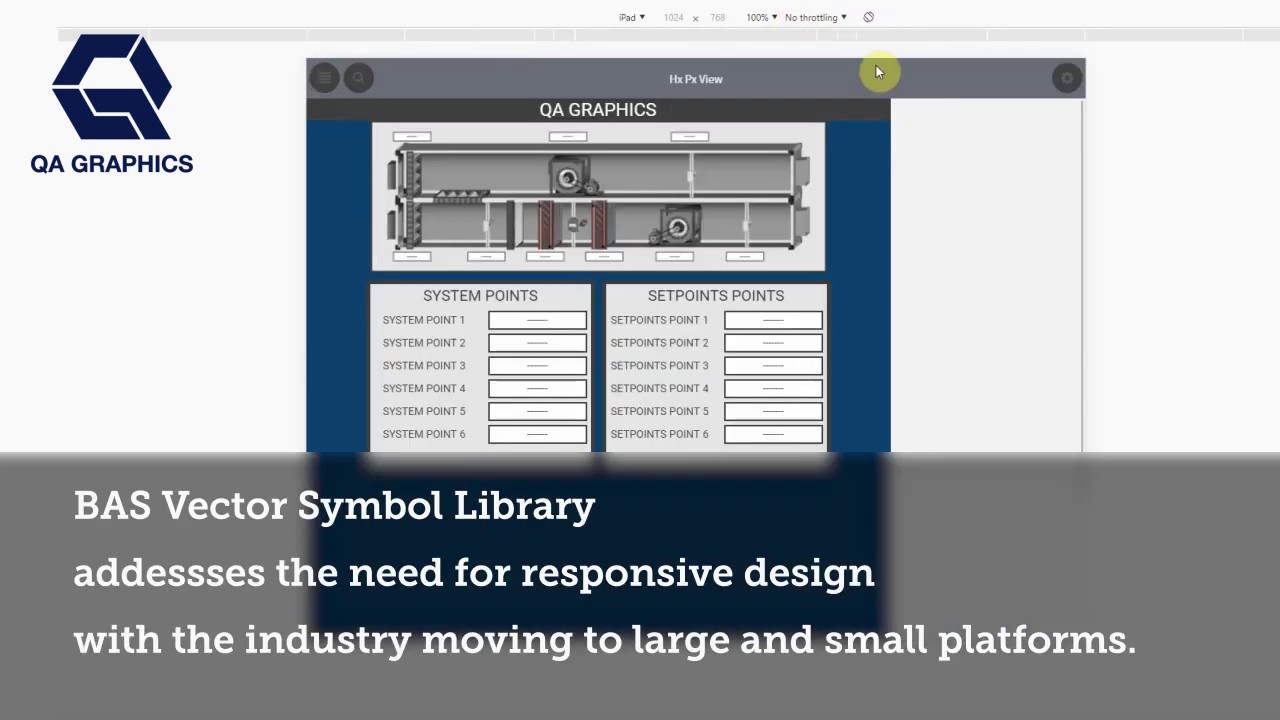
Task: Click the SETPOINTS POINT 2 value box
Action: (773, 343)
